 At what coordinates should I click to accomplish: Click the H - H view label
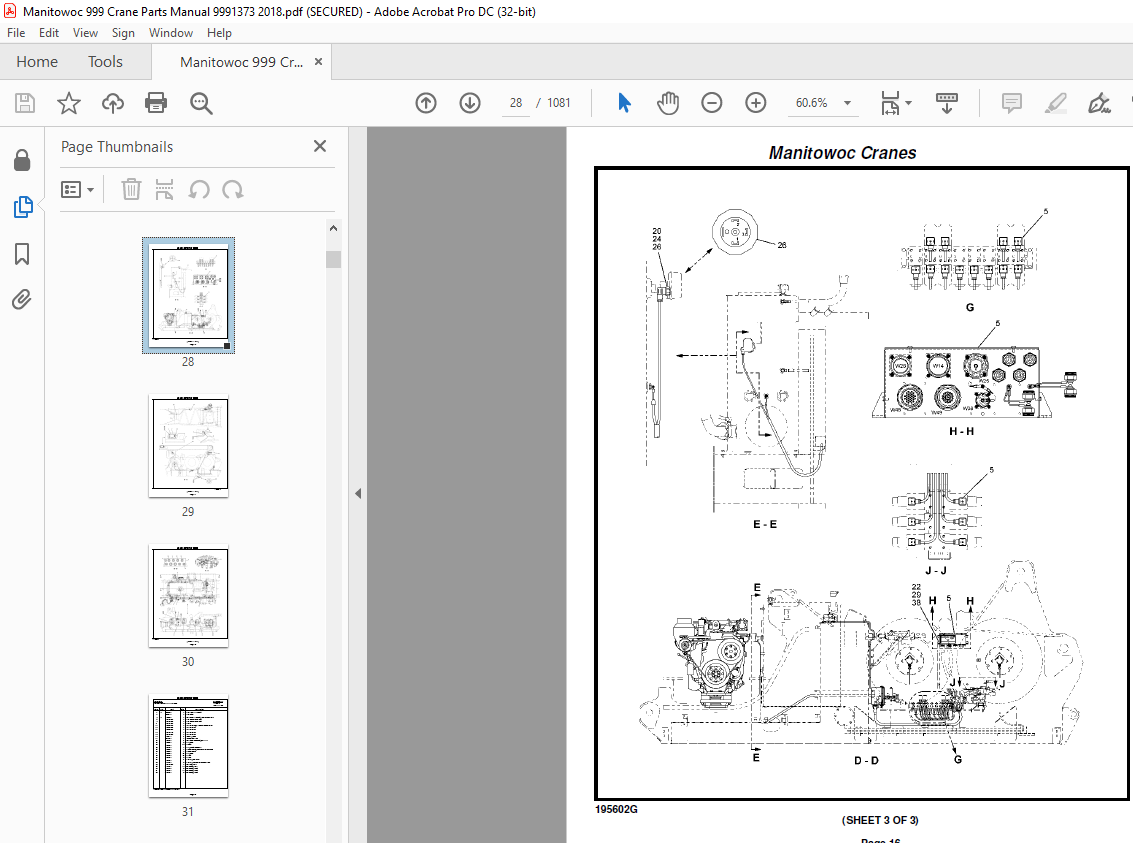(962, 431)
